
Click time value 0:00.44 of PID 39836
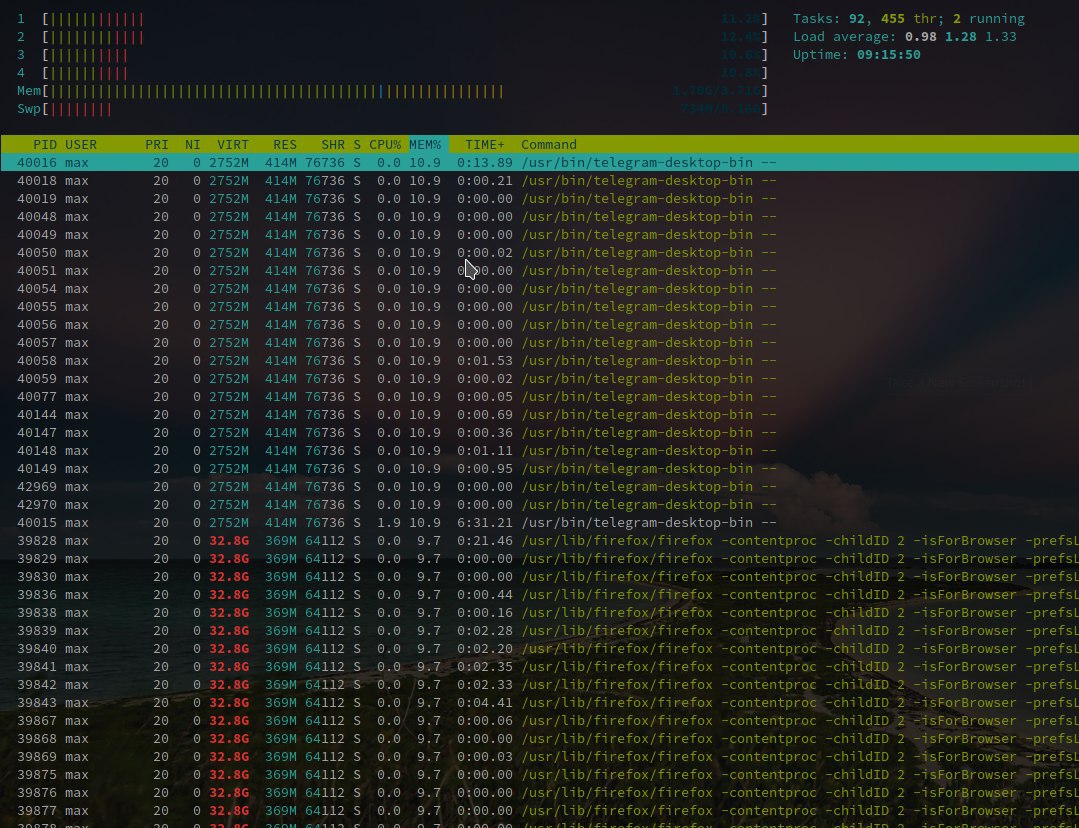click(484, 595)
